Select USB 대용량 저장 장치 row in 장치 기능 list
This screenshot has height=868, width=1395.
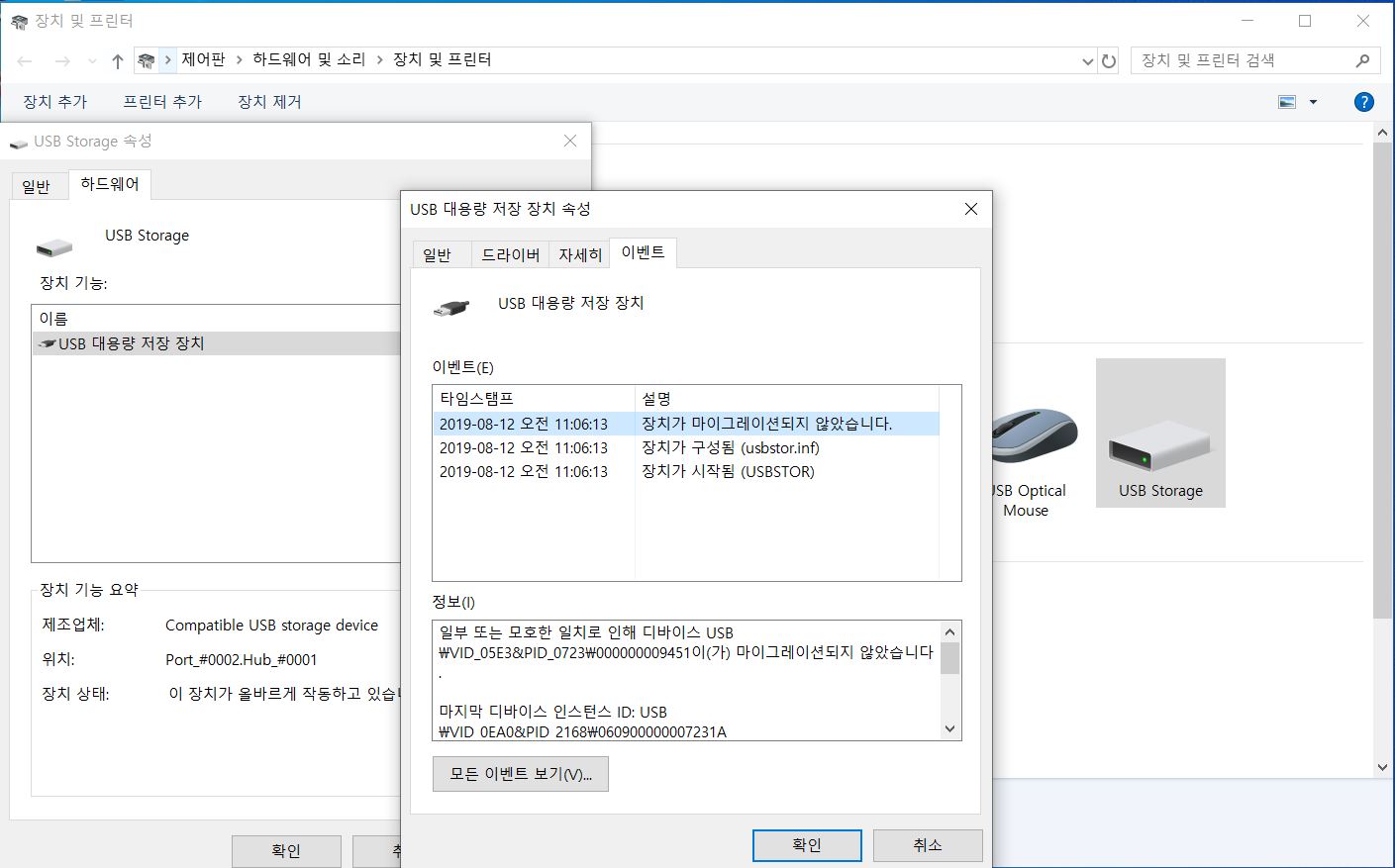click(x=216, y=343)
